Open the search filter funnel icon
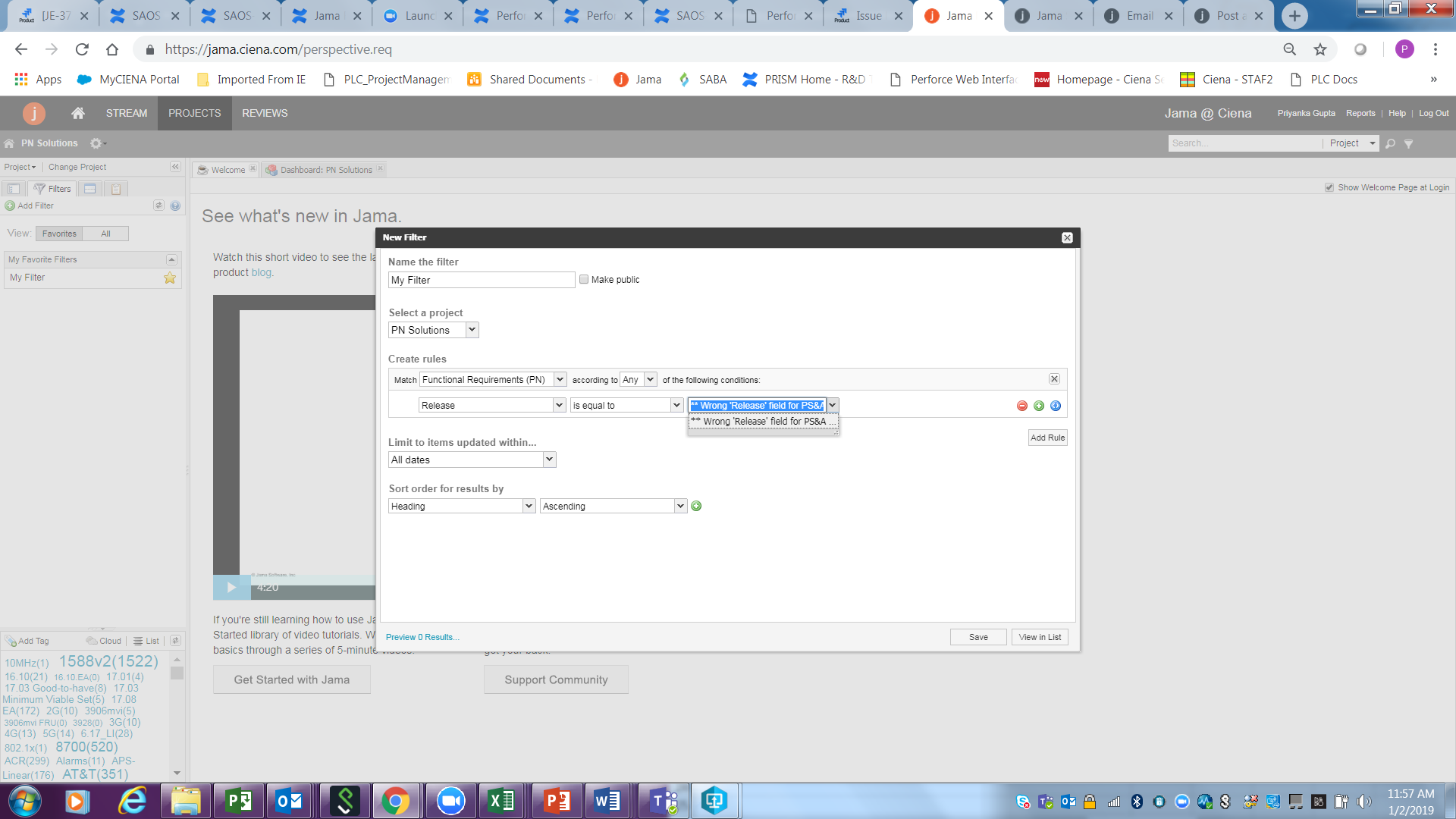This screenshot has width=1456, height=819. coord(1408,143)
